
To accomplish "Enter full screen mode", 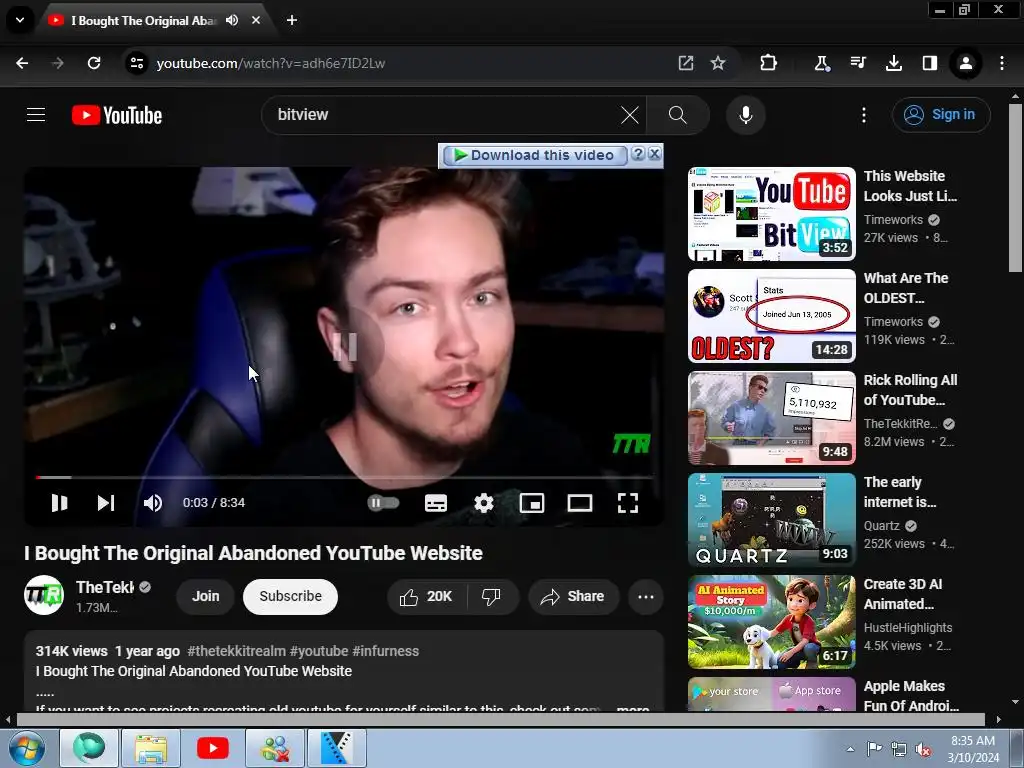I will point(628,502).
